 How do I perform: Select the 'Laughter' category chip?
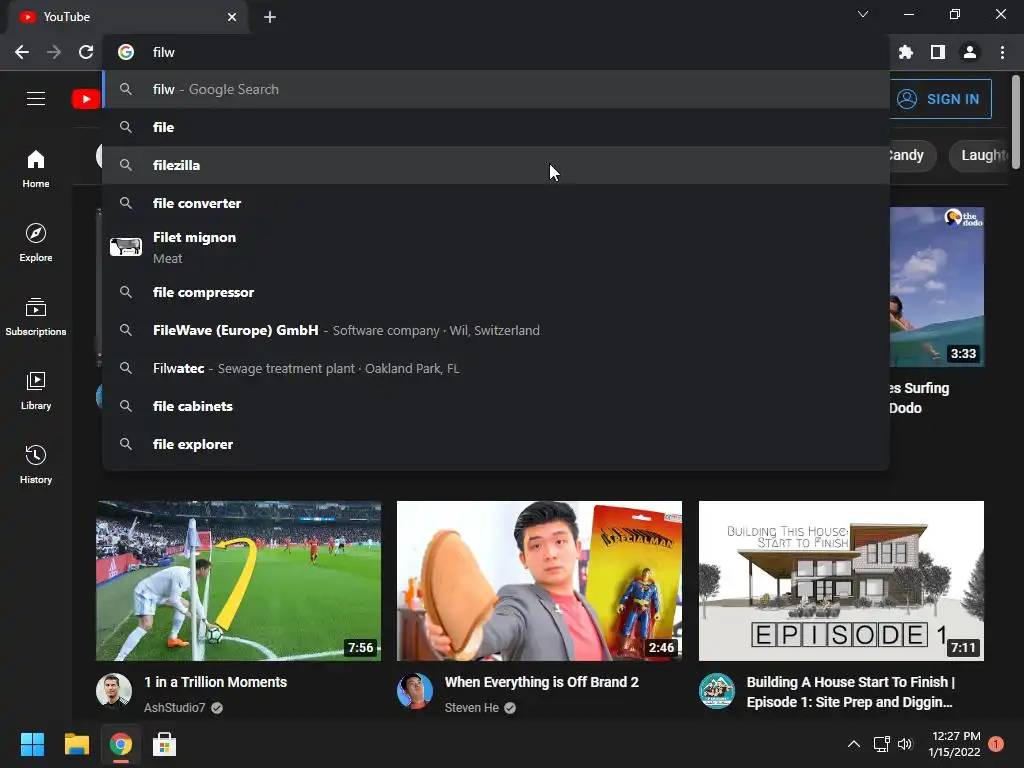(979, 155)
